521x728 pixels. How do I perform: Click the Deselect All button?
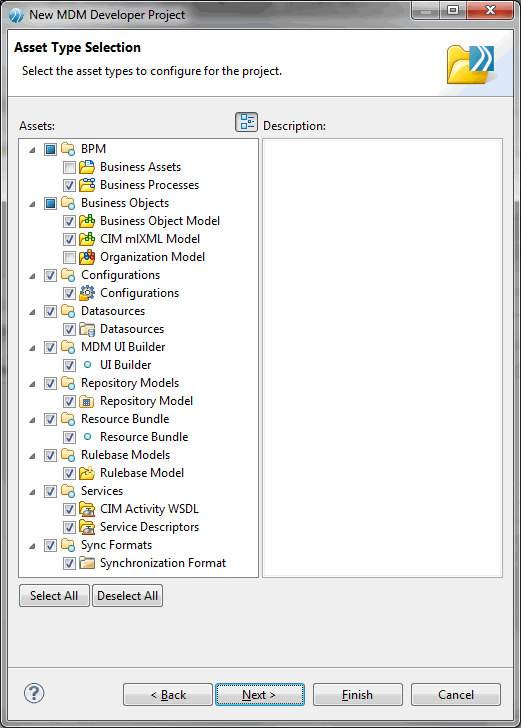128,596
